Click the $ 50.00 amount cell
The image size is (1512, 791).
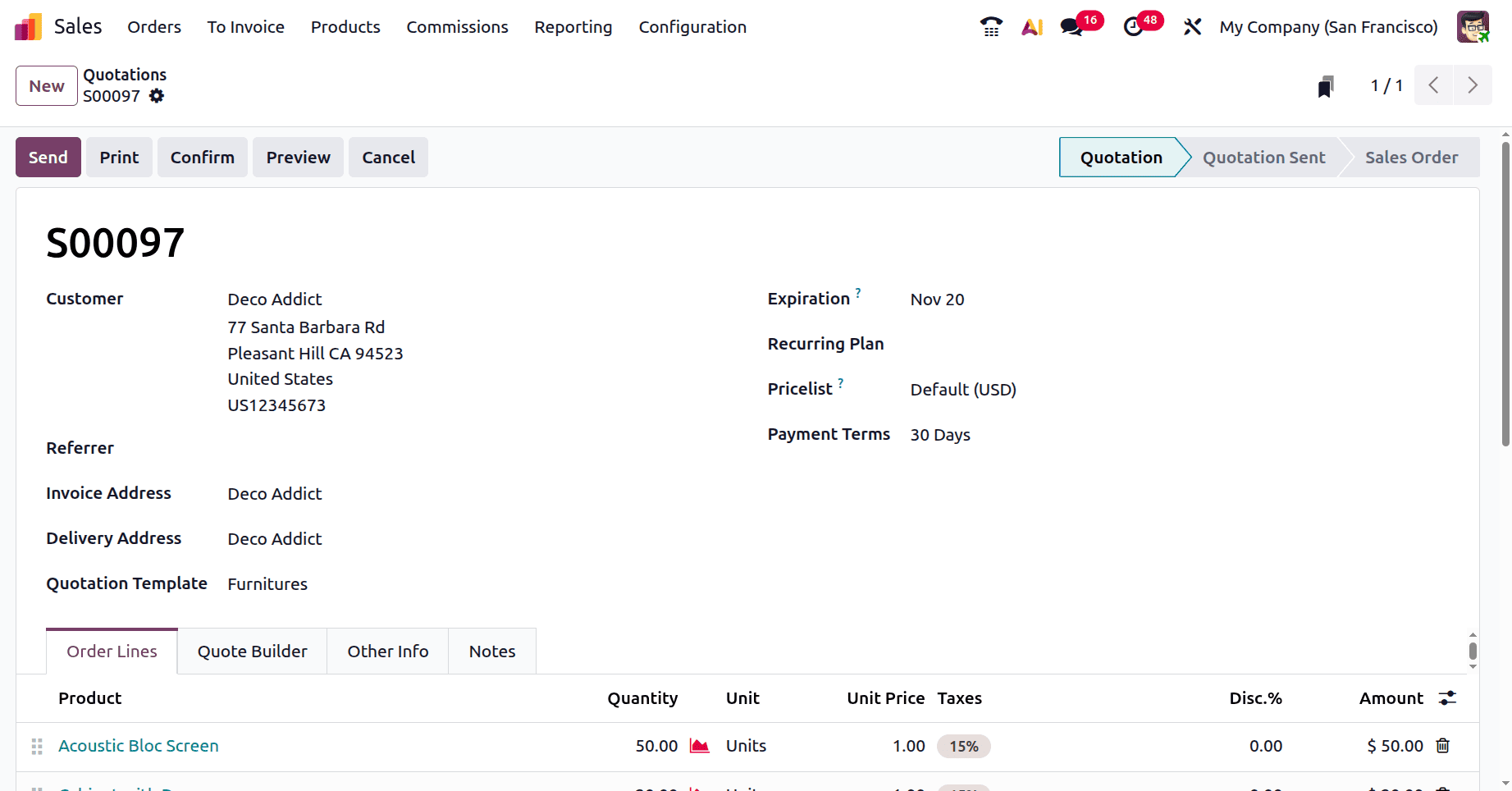click(1396, 746)
